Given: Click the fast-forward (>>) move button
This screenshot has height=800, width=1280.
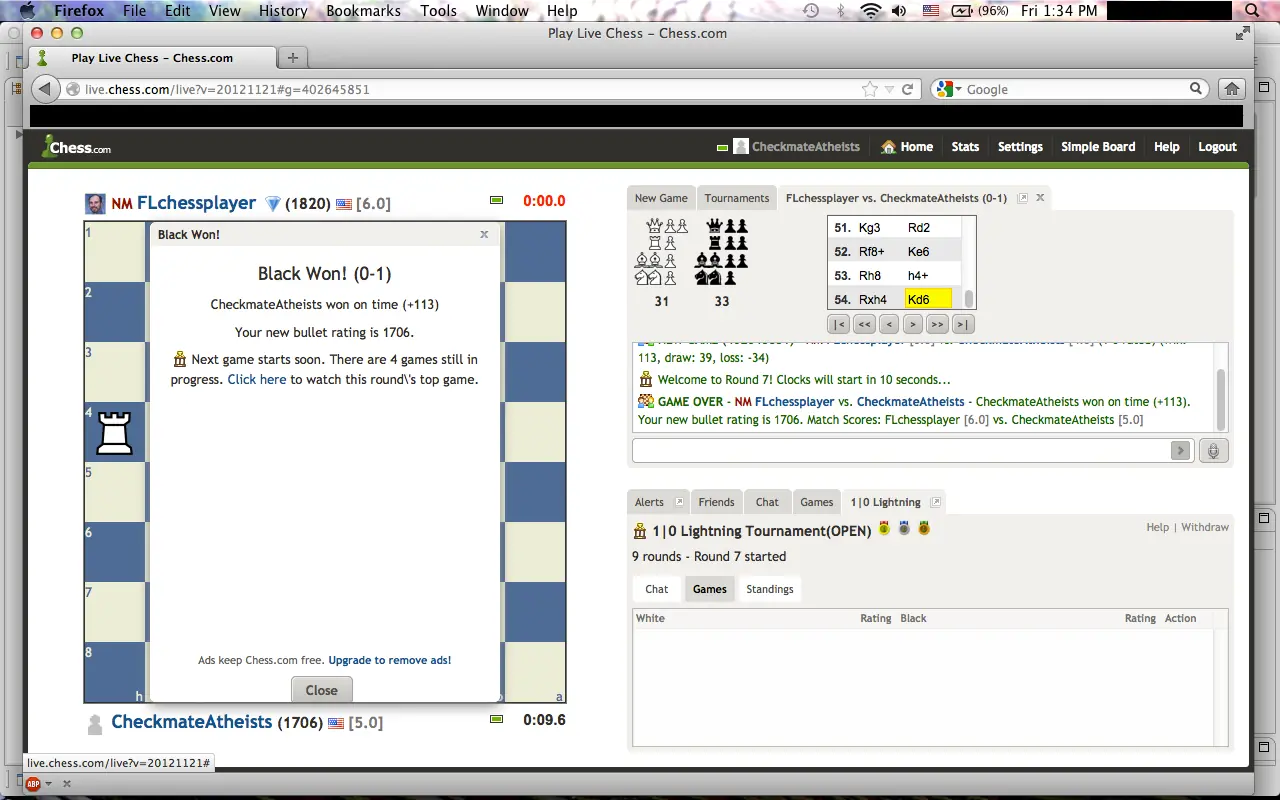Looking at the screenshot, I should (x=937, y=324).
